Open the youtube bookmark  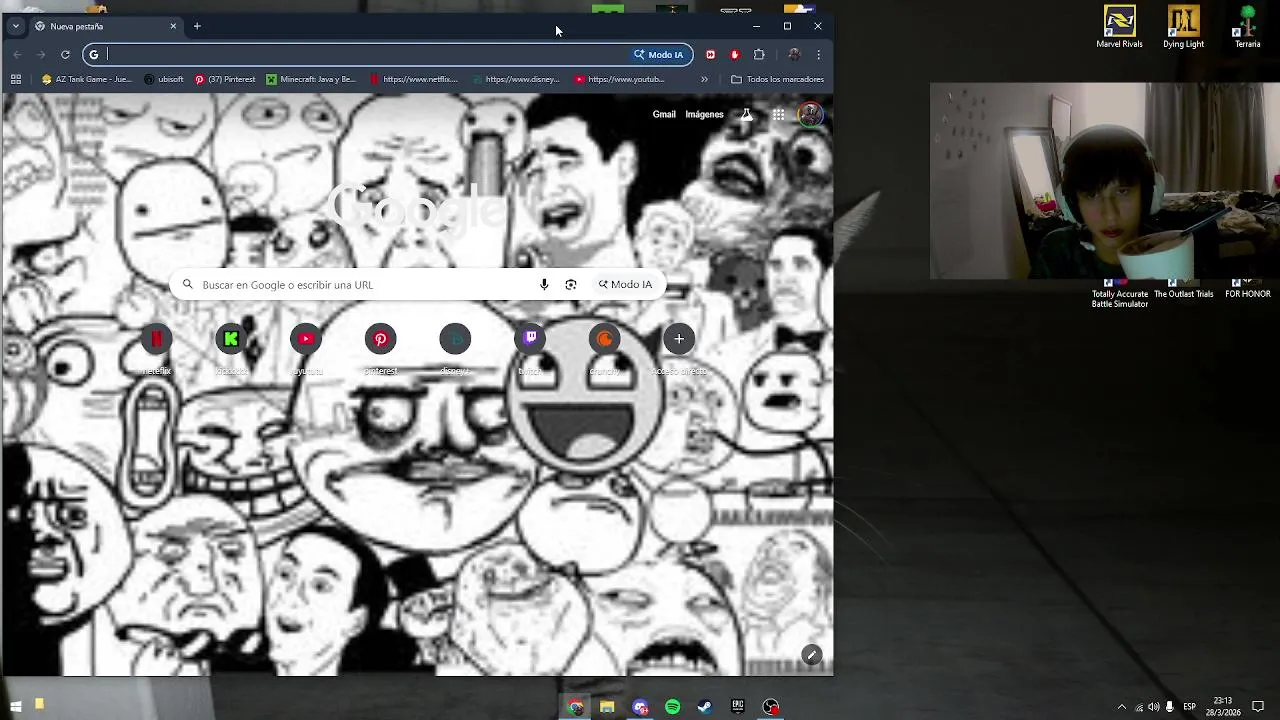(619, 79)
